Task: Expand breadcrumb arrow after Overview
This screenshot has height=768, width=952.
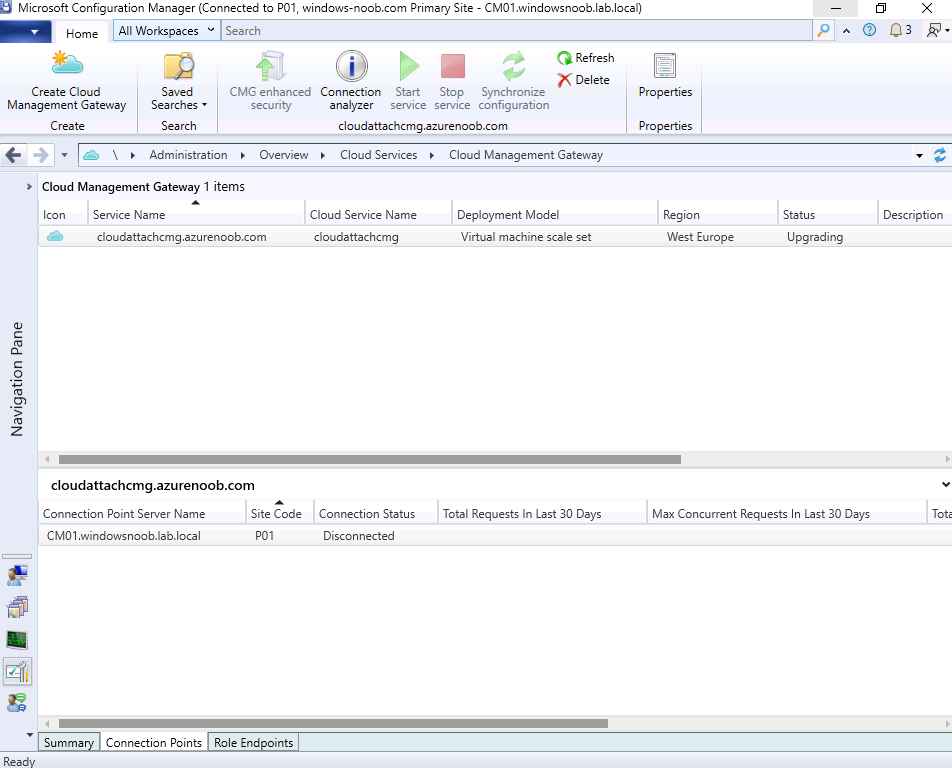Action: (x=323, y=155)
